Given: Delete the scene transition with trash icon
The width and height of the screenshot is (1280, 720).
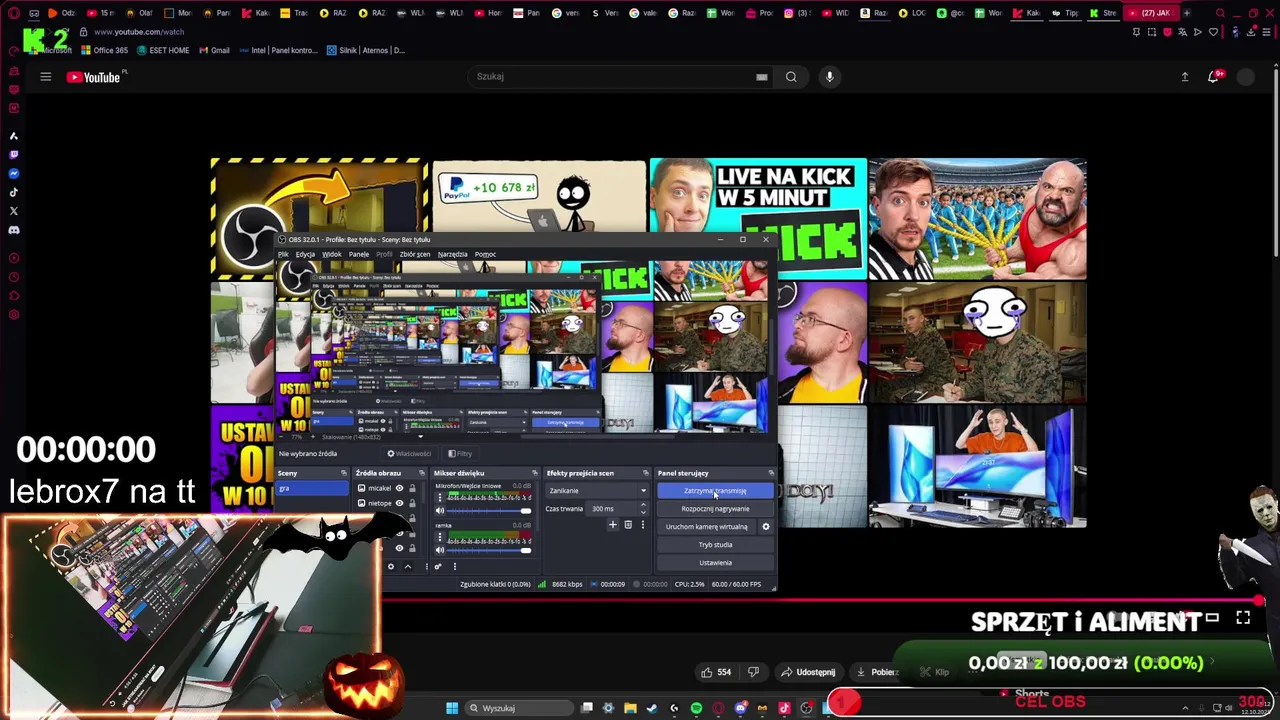Looking at the screenshot, I should (628, 524).
